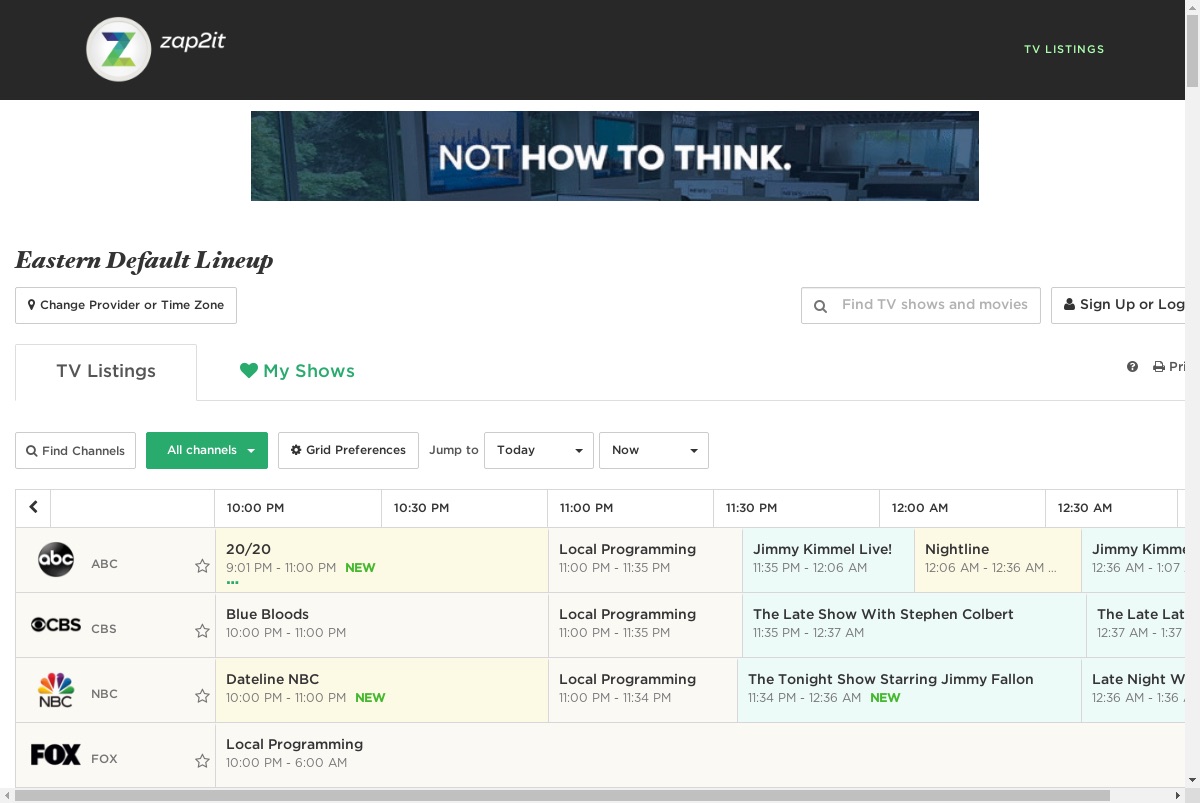Viewport: 1200px width, 803px height.
Task: Open NBC Local Programming at 11:00 PM
Action: [x=643, y=690]
